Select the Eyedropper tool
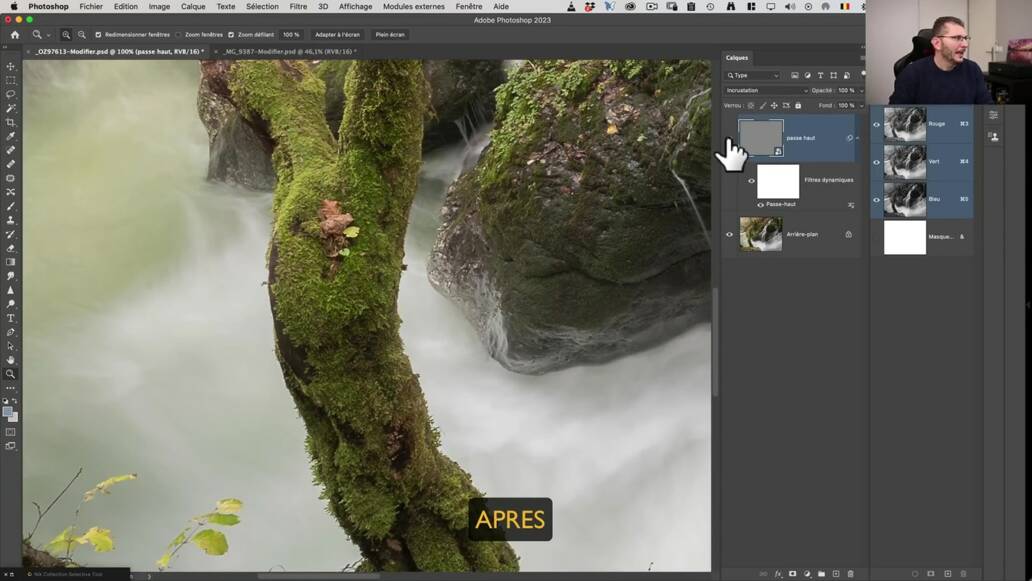This screenshot has height=581, width=1032. 11,136
